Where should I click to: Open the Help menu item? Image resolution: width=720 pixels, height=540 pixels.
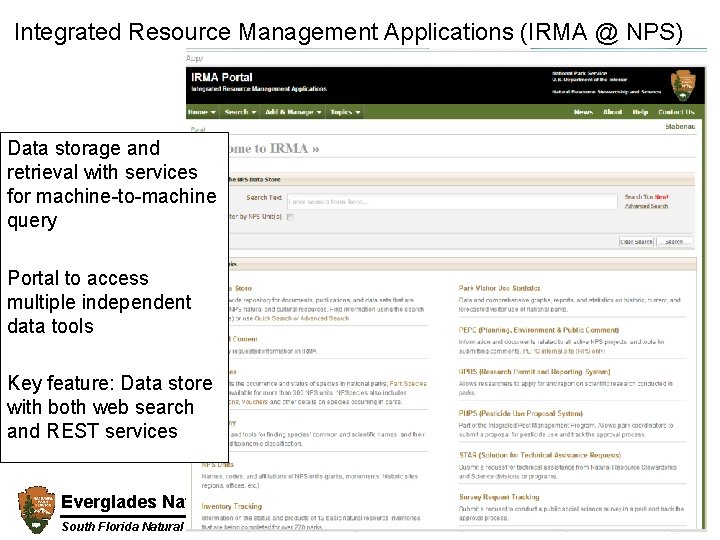640,112
